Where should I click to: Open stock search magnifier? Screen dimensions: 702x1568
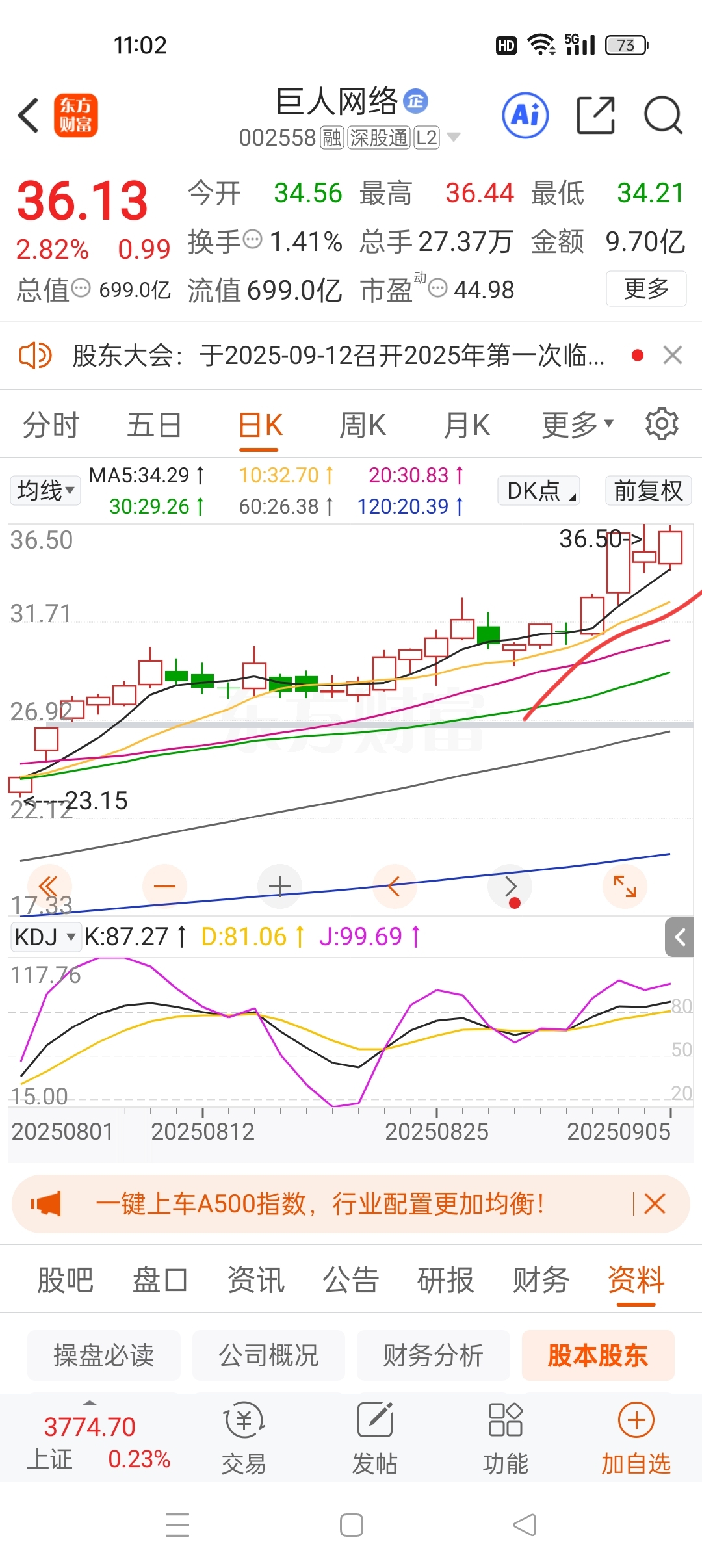pos(663,116)
